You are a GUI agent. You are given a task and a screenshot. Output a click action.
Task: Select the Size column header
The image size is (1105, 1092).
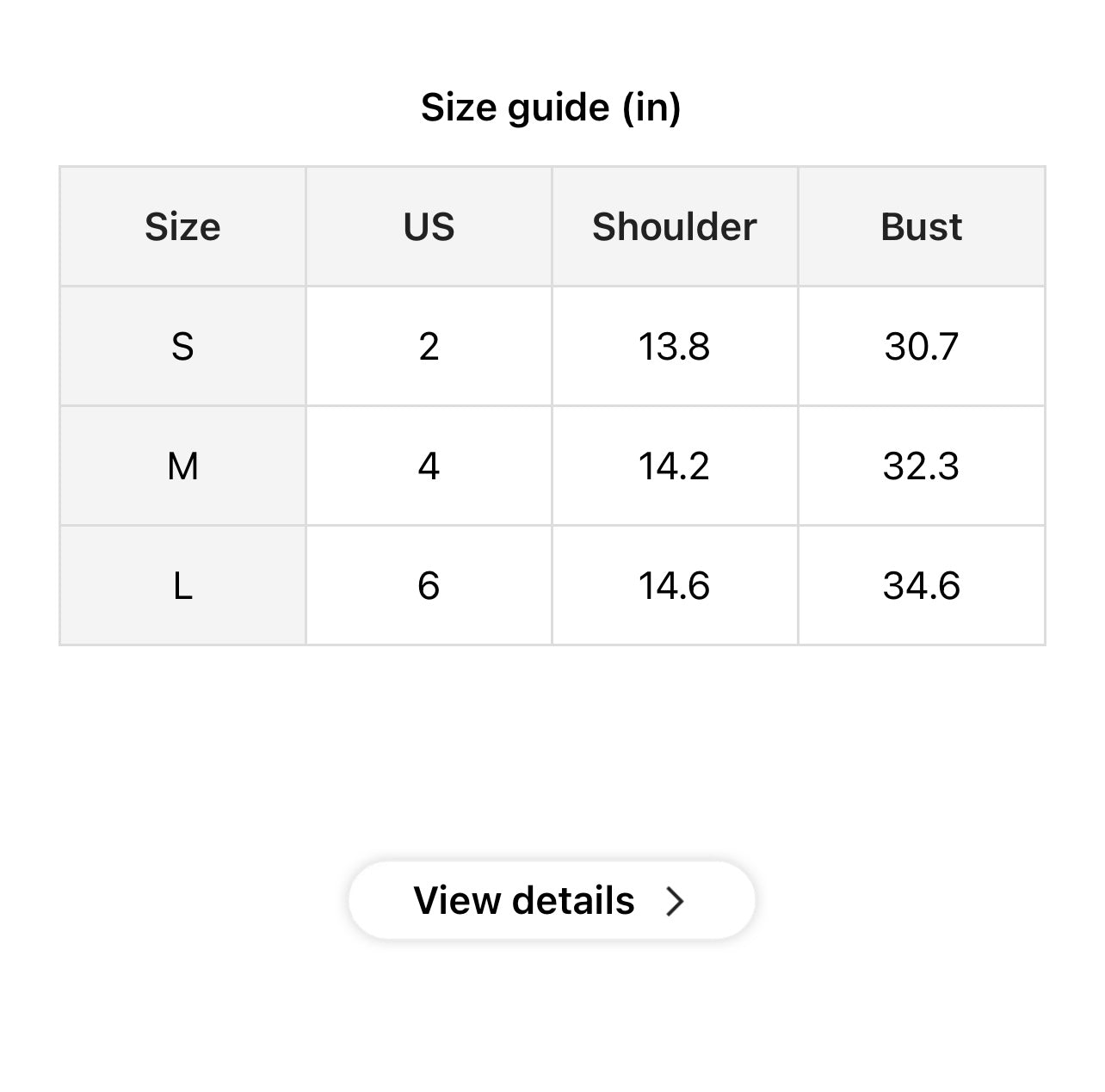pos(182,227)
